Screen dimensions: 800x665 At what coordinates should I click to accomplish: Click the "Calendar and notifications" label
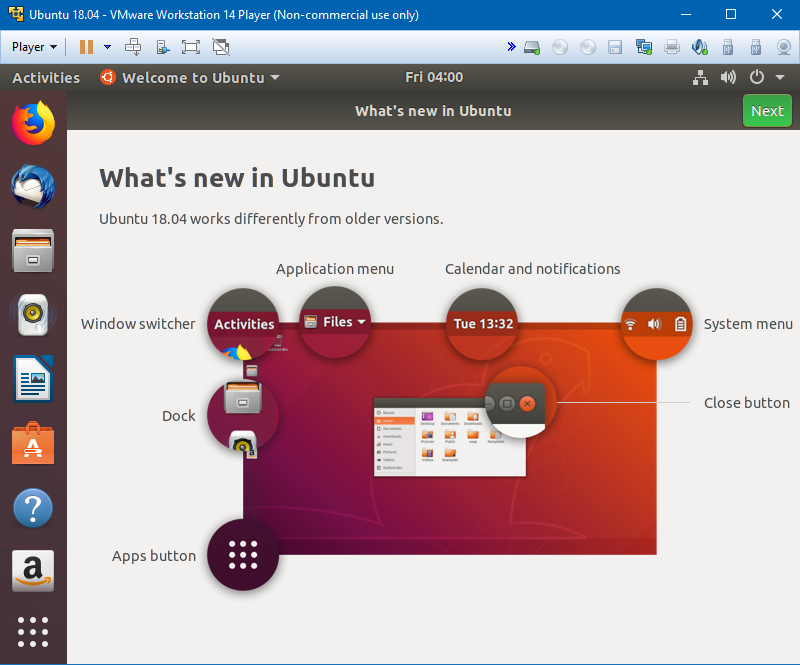tap(533, 269)
